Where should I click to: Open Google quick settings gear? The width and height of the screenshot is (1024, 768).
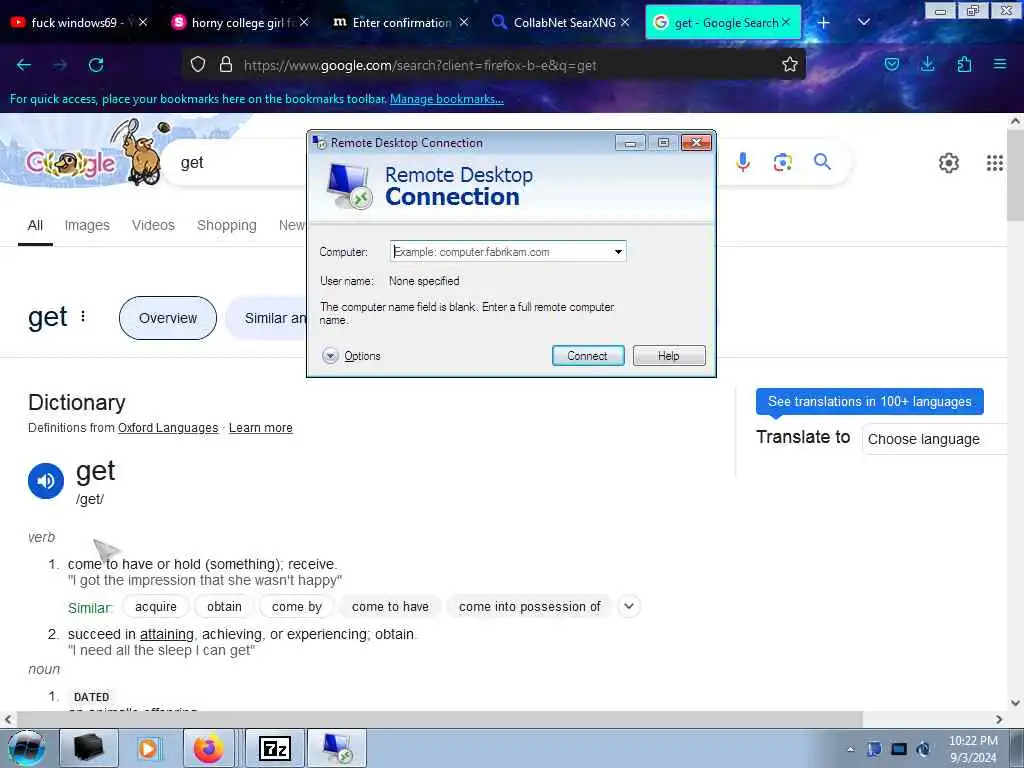pos(948,163)
